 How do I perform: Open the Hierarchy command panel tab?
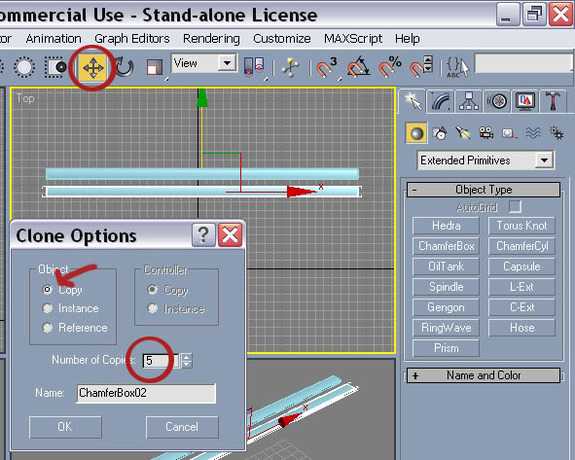(469, 102)
